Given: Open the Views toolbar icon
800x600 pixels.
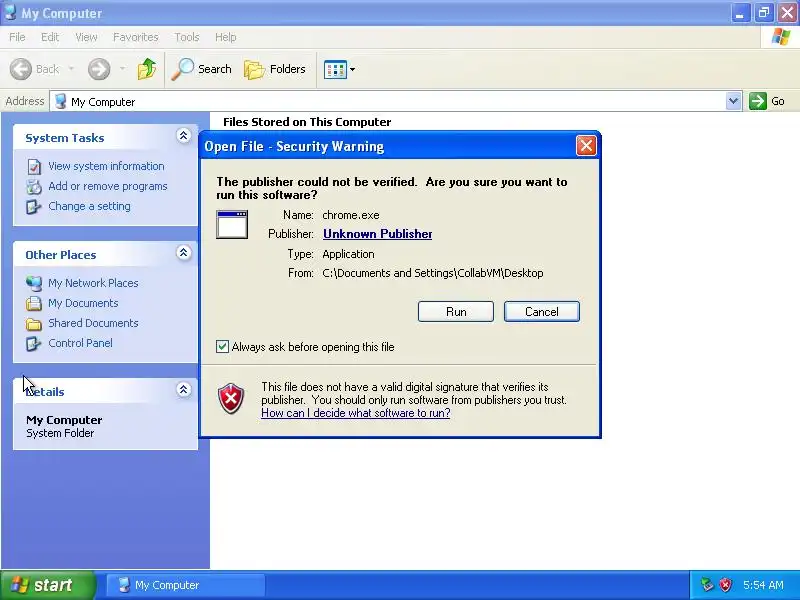Looking at the screenshot, I should [x=335, y=69].
